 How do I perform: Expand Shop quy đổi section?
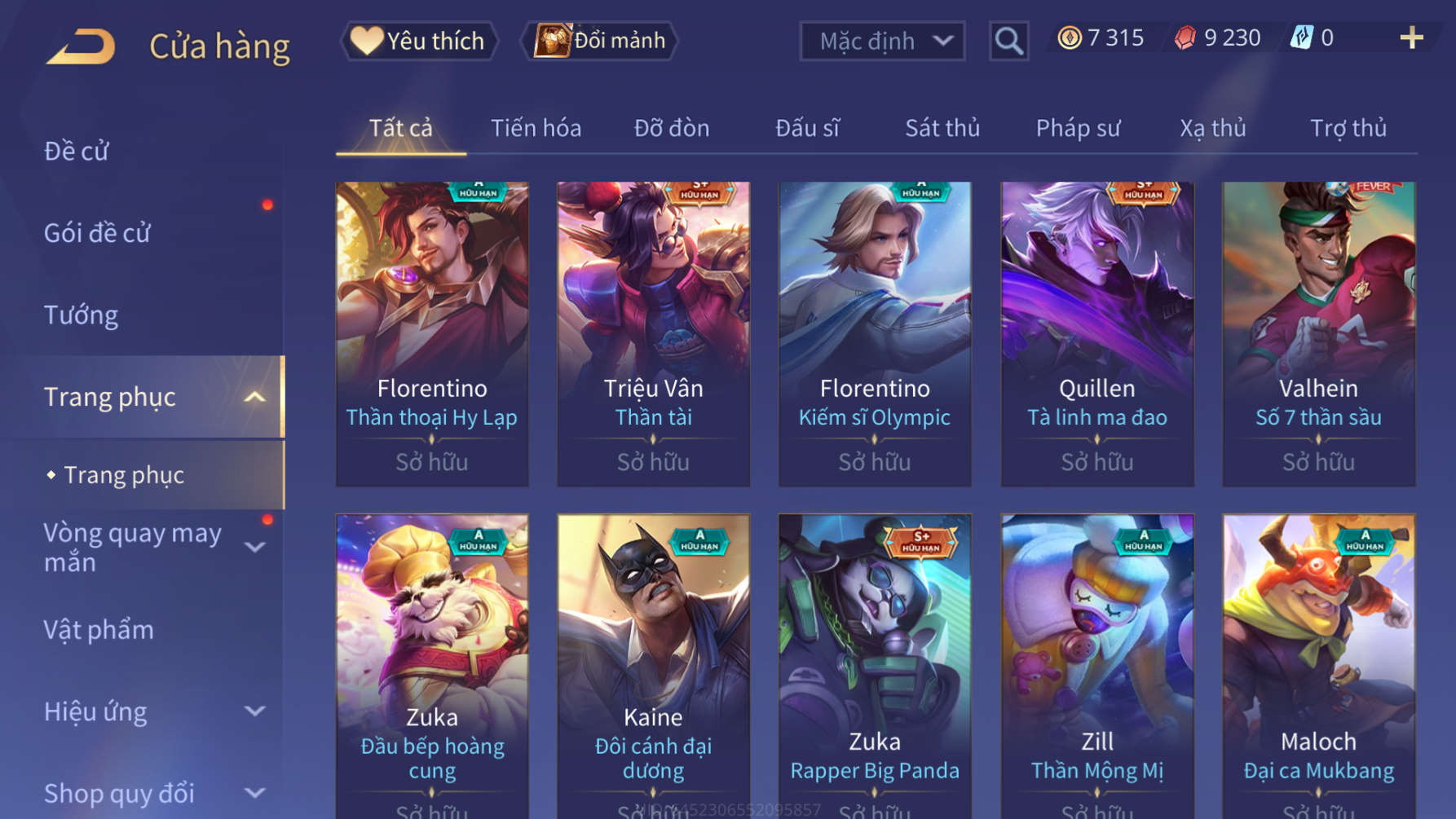tap(254, 793)
